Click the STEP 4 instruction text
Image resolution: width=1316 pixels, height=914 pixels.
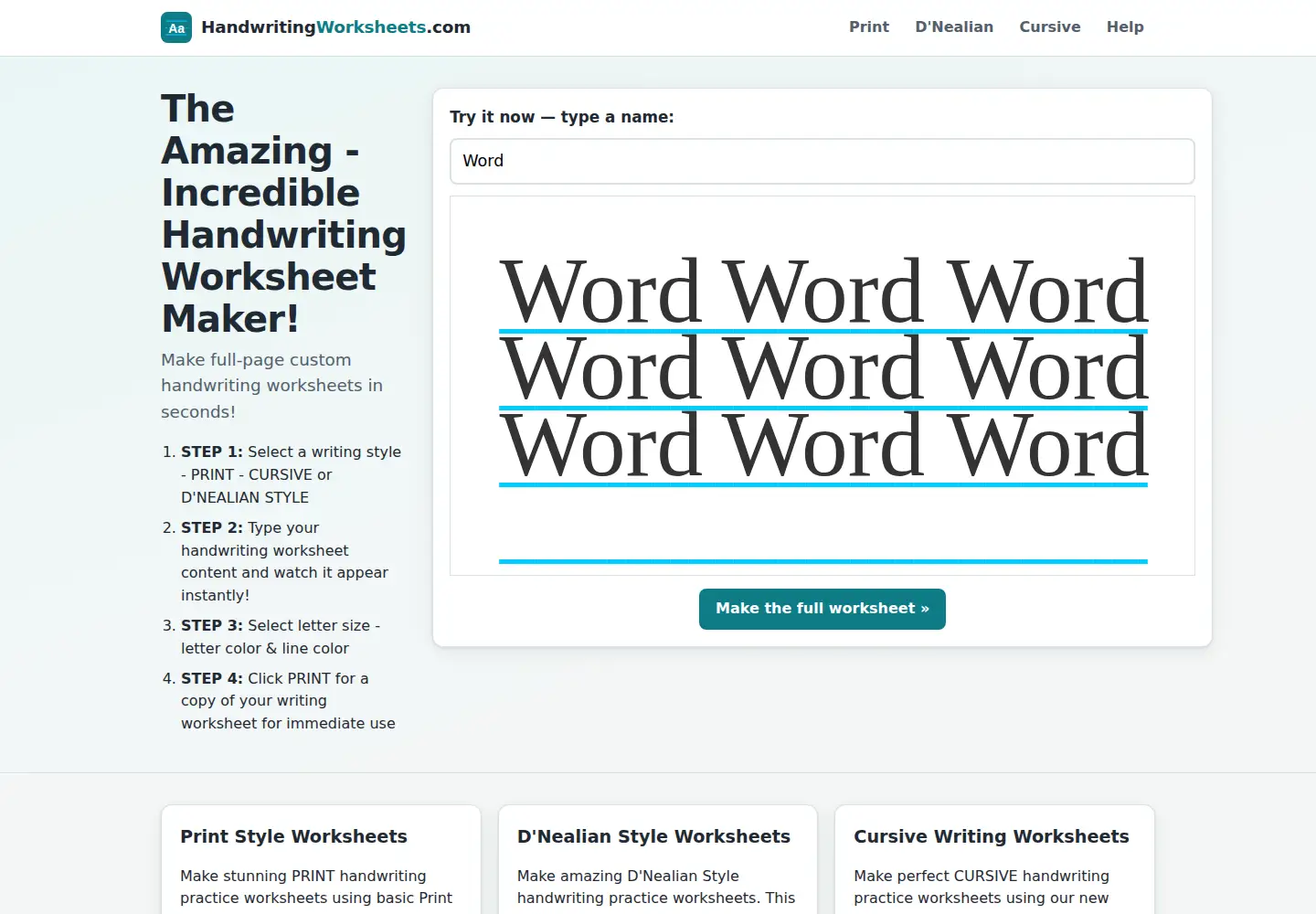288,701
